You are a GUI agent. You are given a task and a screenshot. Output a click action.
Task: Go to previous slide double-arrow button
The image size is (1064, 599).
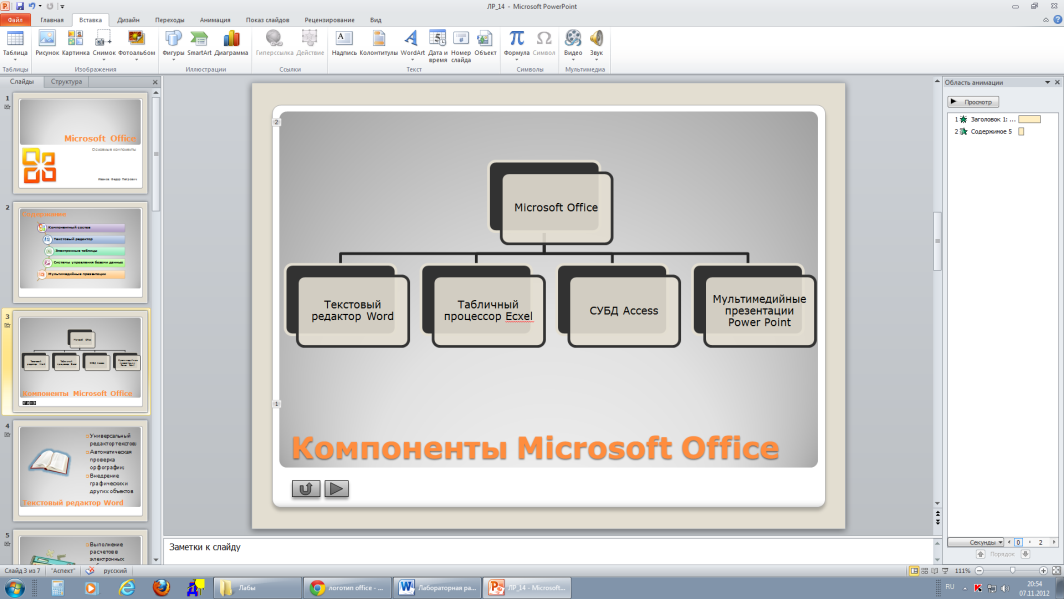pos(938,514)
